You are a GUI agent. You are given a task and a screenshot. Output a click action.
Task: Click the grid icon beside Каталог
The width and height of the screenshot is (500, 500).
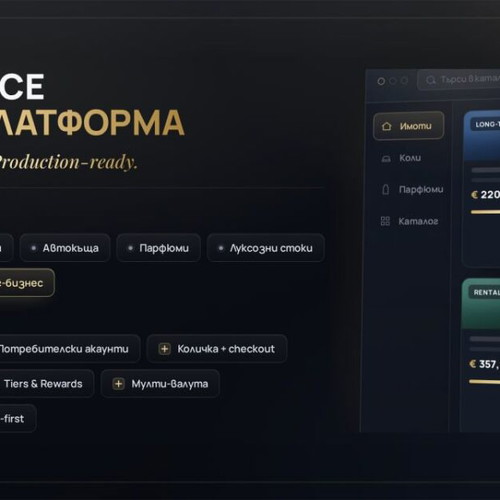385,221
